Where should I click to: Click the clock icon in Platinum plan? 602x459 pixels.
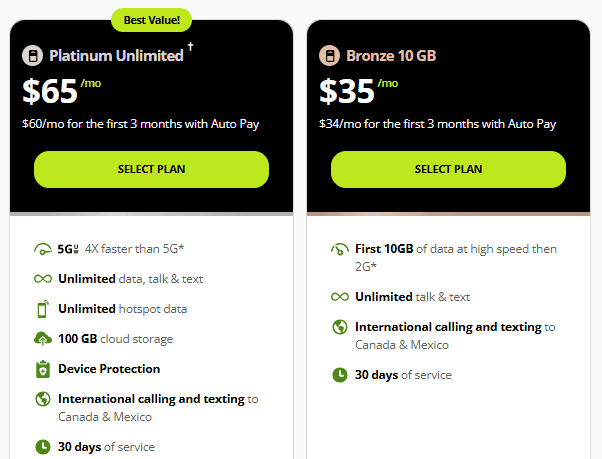(42, 447)
